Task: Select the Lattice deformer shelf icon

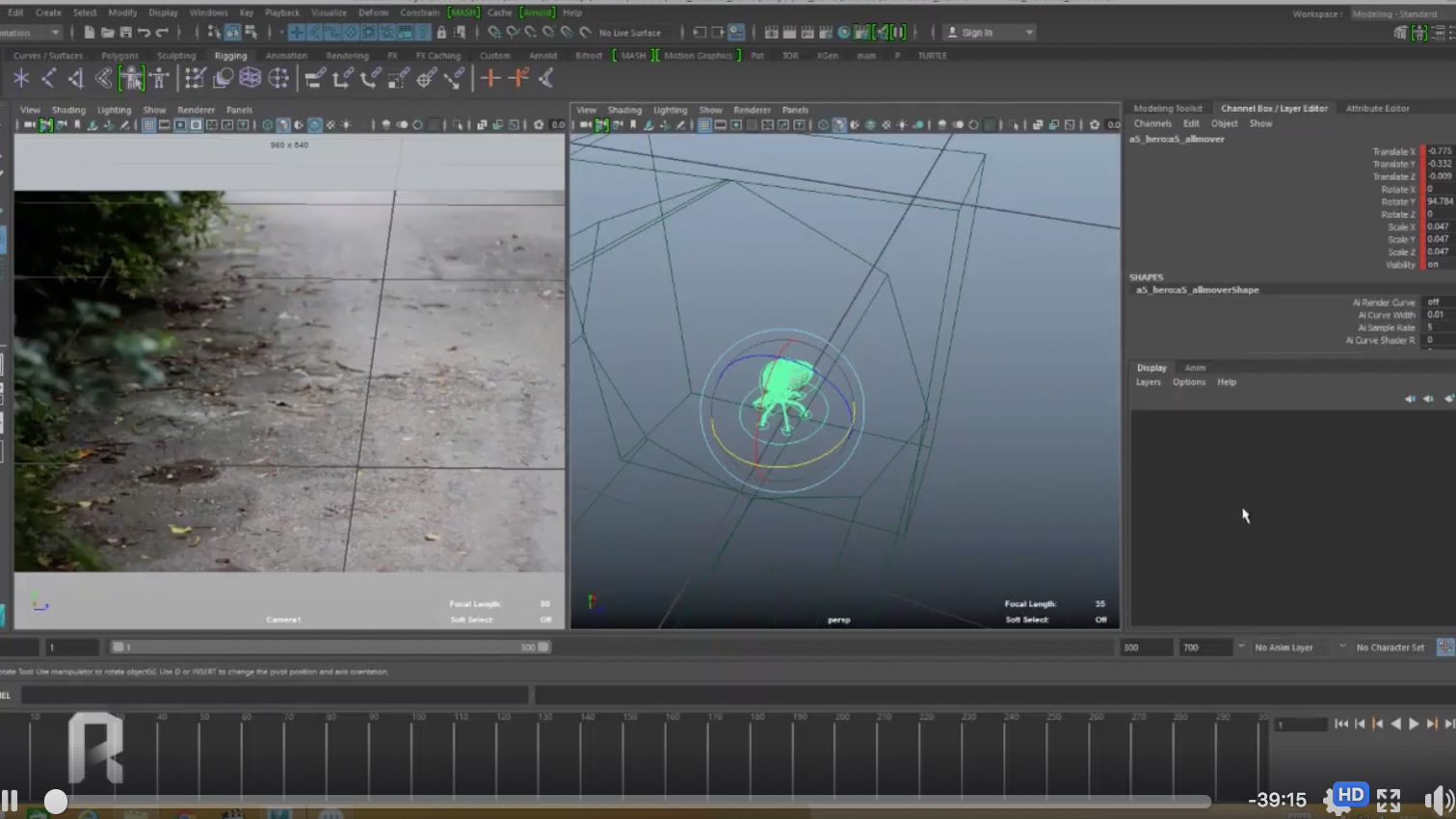Action: point(251,78)
